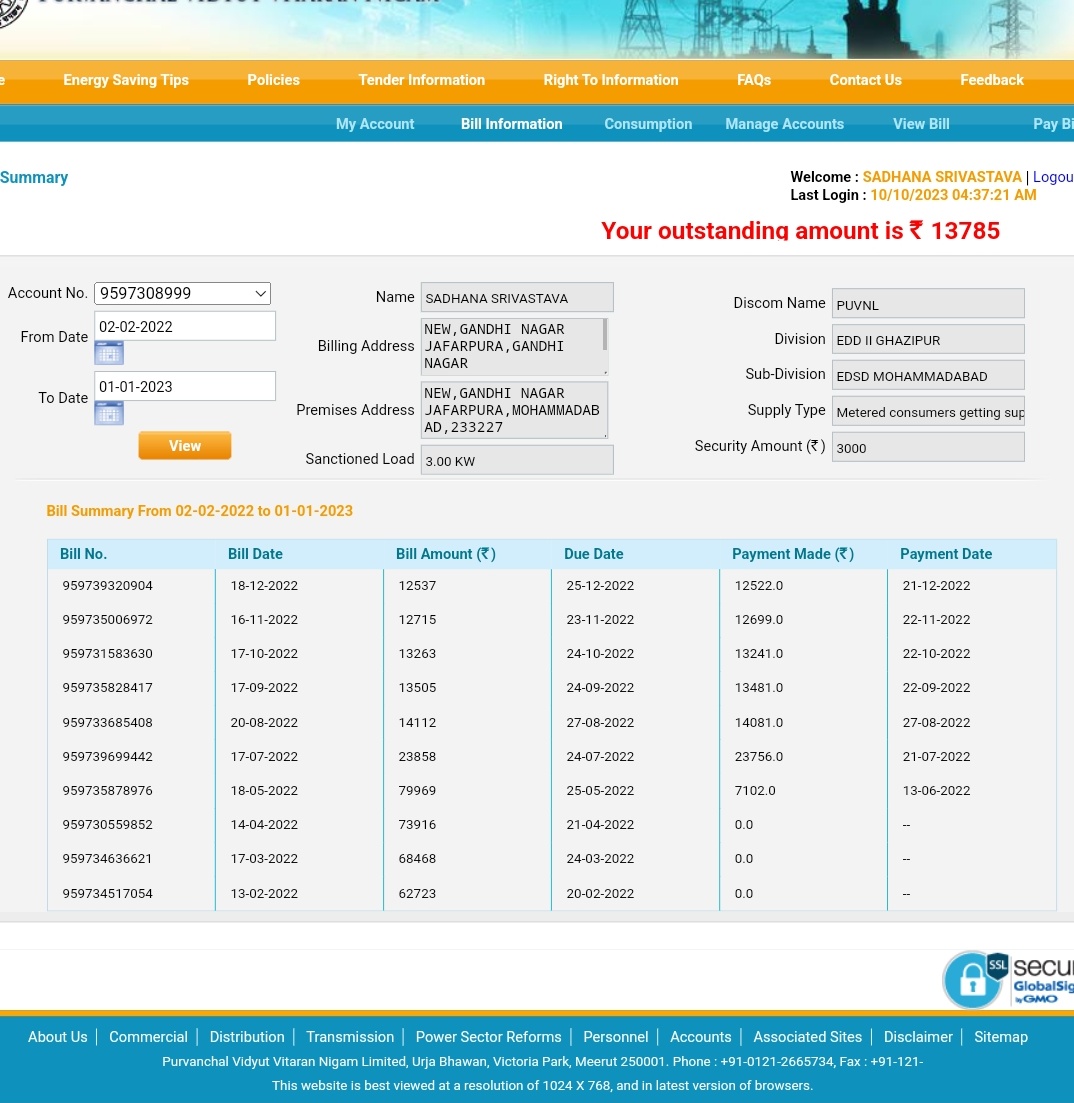
Task: Open the Feedback menu item
Action: (x=992, y=80)
